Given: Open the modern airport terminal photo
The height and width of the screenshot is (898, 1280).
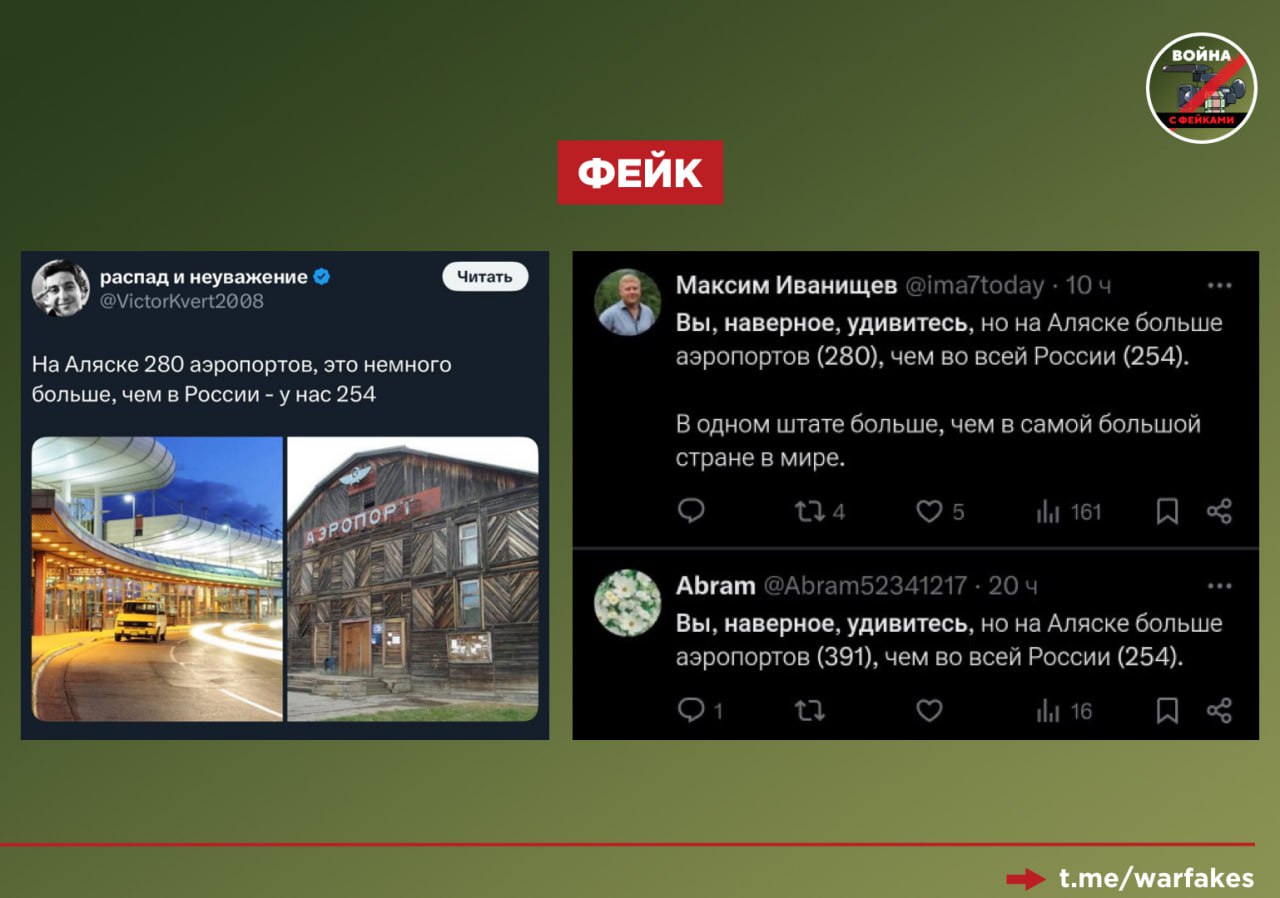Looking at the screenshot, I should pos(158,579).
